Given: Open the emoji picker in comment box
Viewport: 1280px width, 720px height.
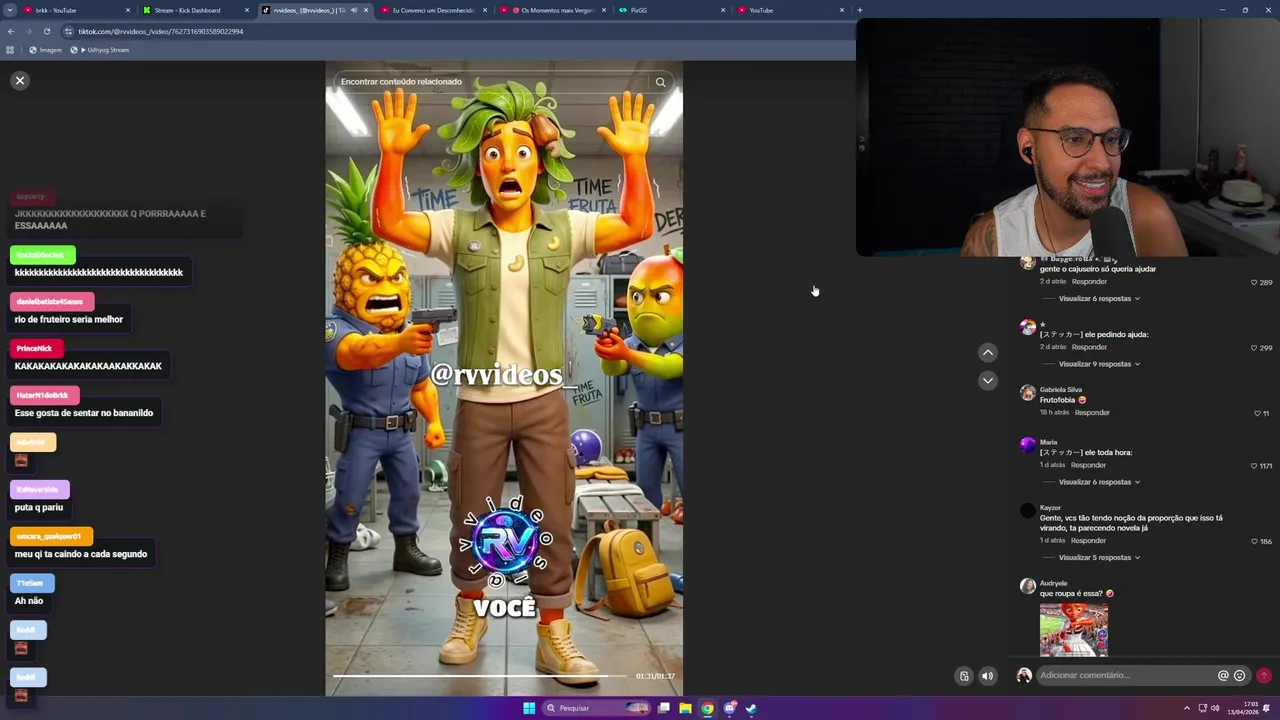Looking at the screenshot, I should pyautogui.click(x=1240, y=675).
